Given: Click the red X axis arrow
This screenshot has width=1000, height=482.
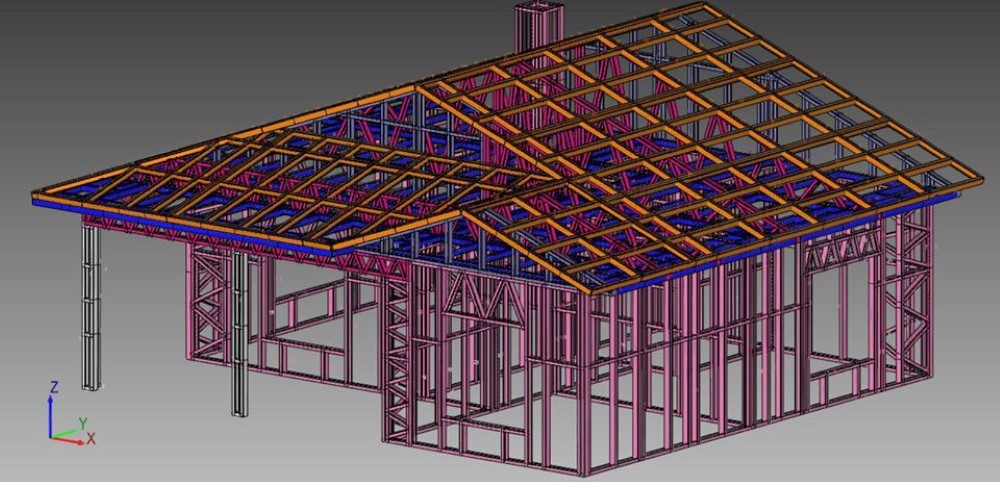Looking at the screenshot, I should click(x=70, y=439).
